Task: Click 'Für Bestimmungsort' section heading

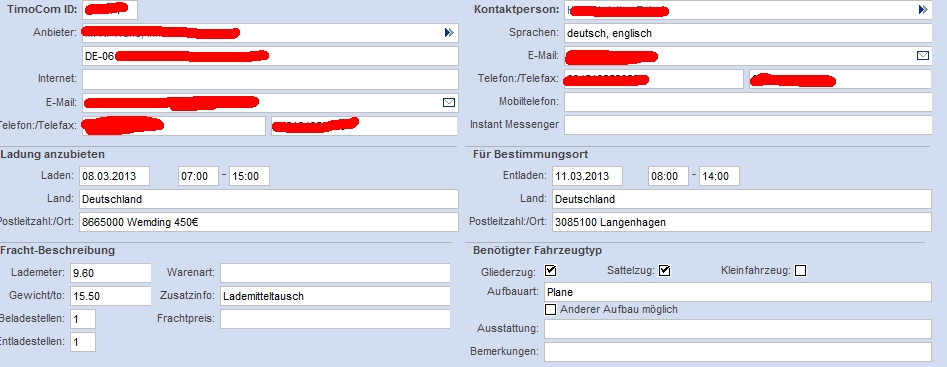Action: 531,155
